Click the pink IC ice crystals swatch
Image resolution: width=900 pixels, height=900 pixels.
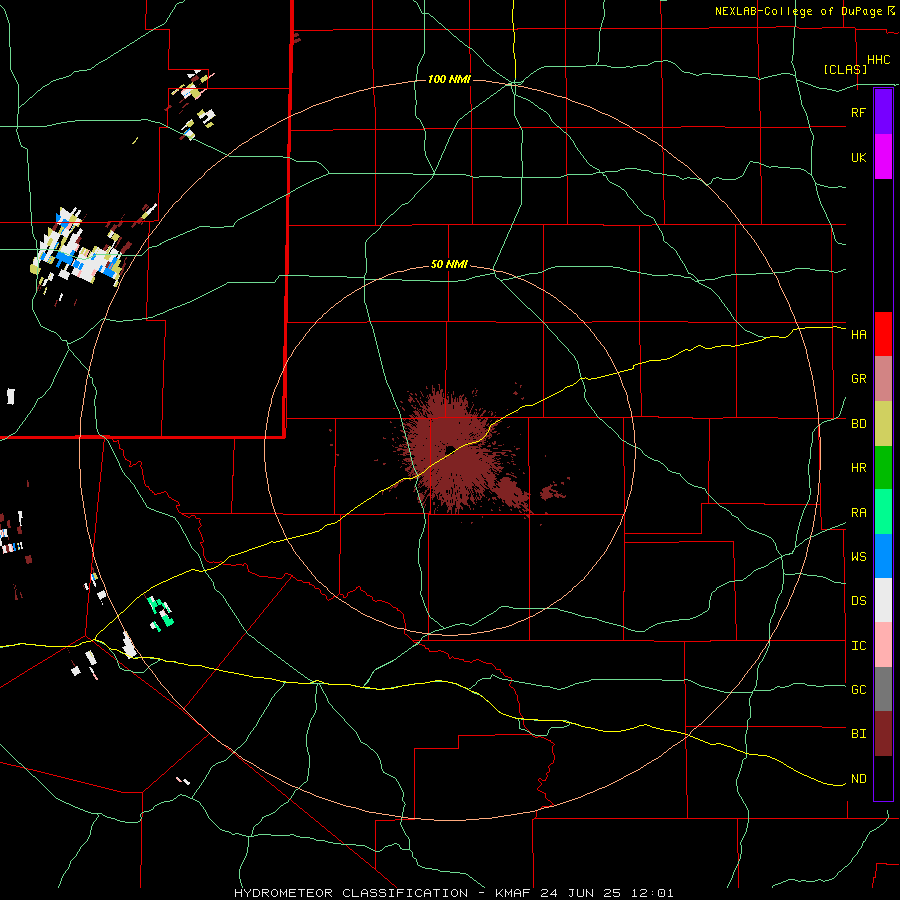883,645
